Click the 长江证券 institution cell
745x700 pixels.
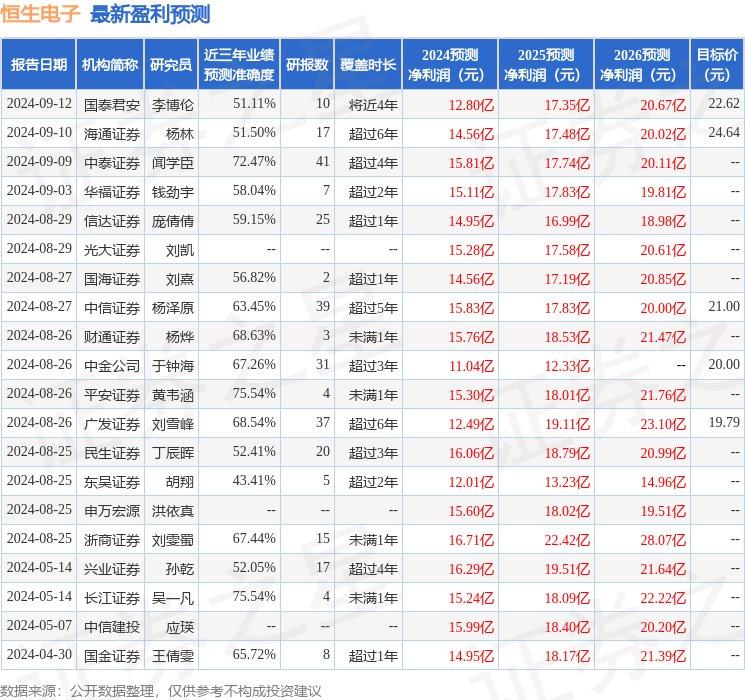coord(112,597)
